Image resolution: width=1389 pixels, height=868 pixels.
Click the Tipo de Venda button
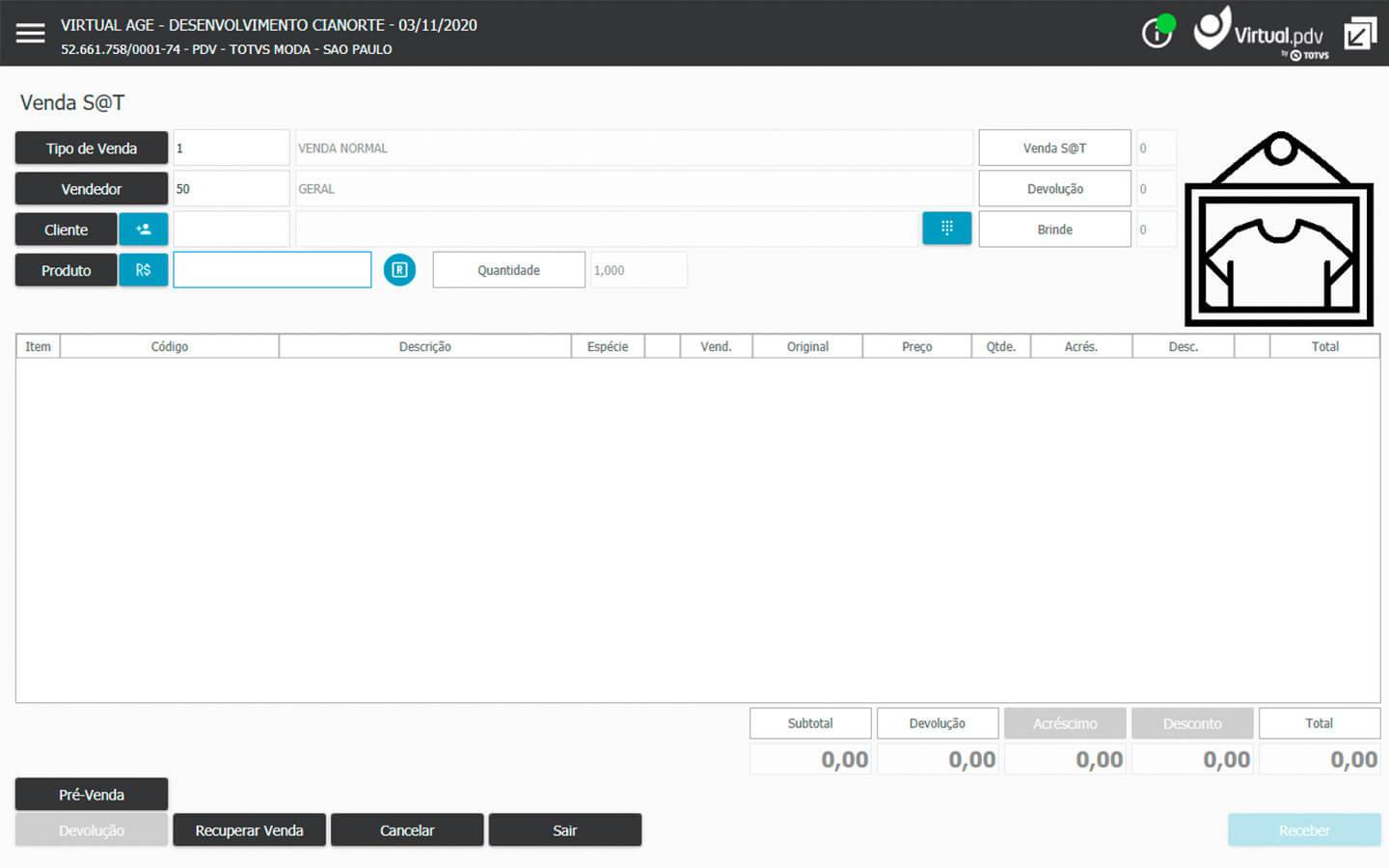[x=92, y=149]
